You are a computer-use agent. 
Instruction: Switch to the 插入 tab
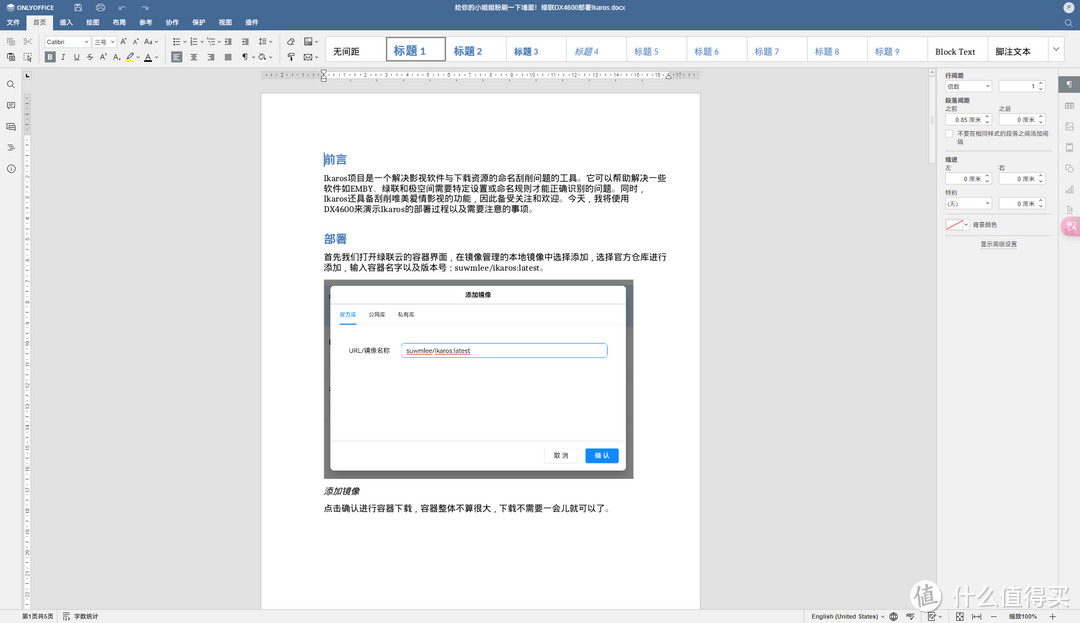pos(66,22)
